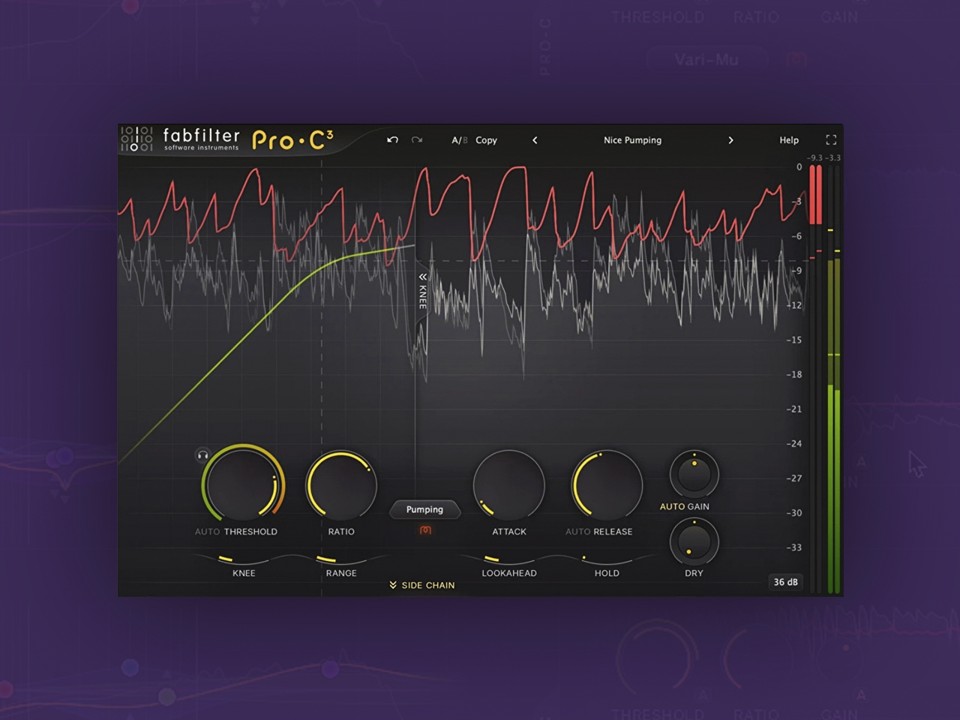Viewport: 960px width, 720px height.
Task: Click the 36 dB meter scale button
Action: 786,582
